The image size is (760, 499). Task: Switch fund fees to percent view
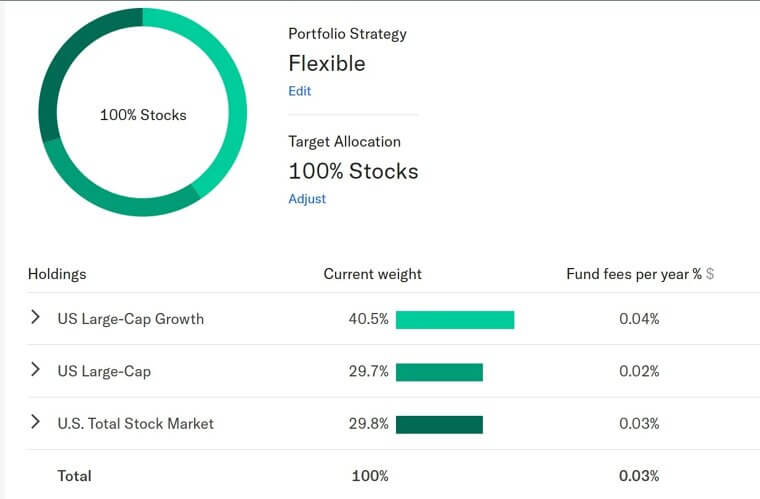point(697,274)
